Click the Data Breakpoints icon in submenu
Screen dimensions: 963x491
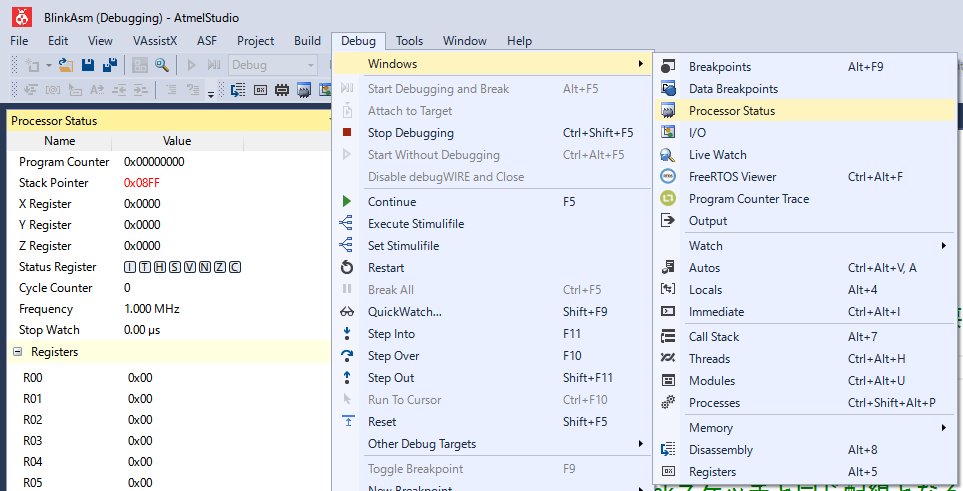tap(668, 88)
